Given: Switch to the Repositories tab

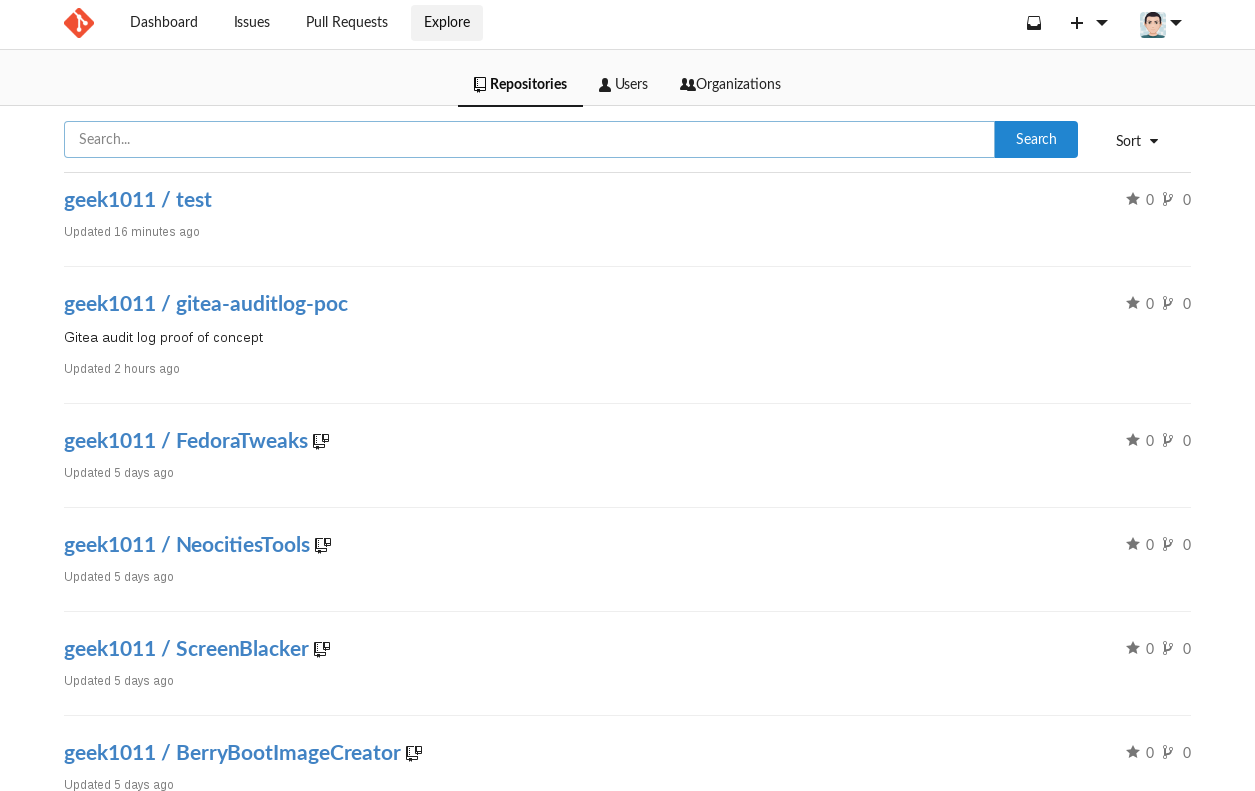Looking at the screenshot, I should pyautogui.click(x=520, y=84).
